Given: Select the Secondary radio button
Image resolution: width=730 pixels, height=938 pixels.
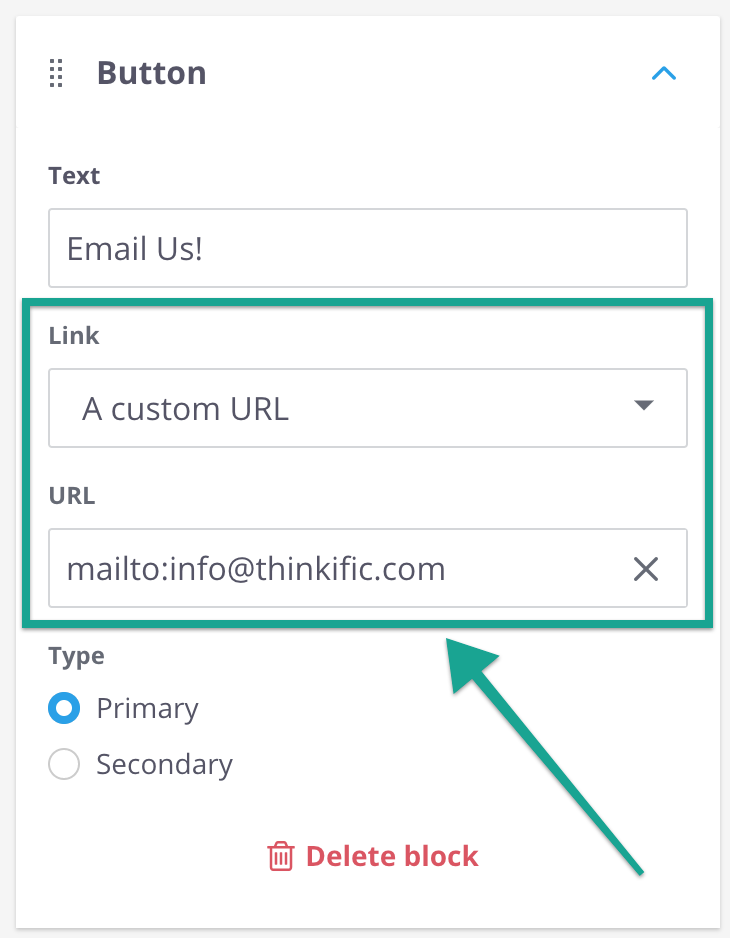Looking at the screenshot, I should point(64,764).
